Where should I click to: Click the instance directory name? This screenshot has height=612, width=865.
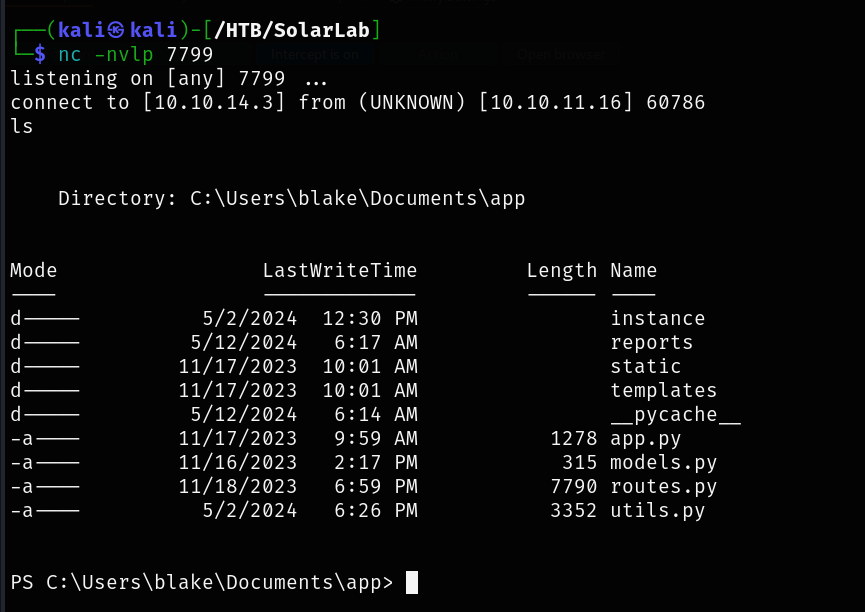coord(657,319)
